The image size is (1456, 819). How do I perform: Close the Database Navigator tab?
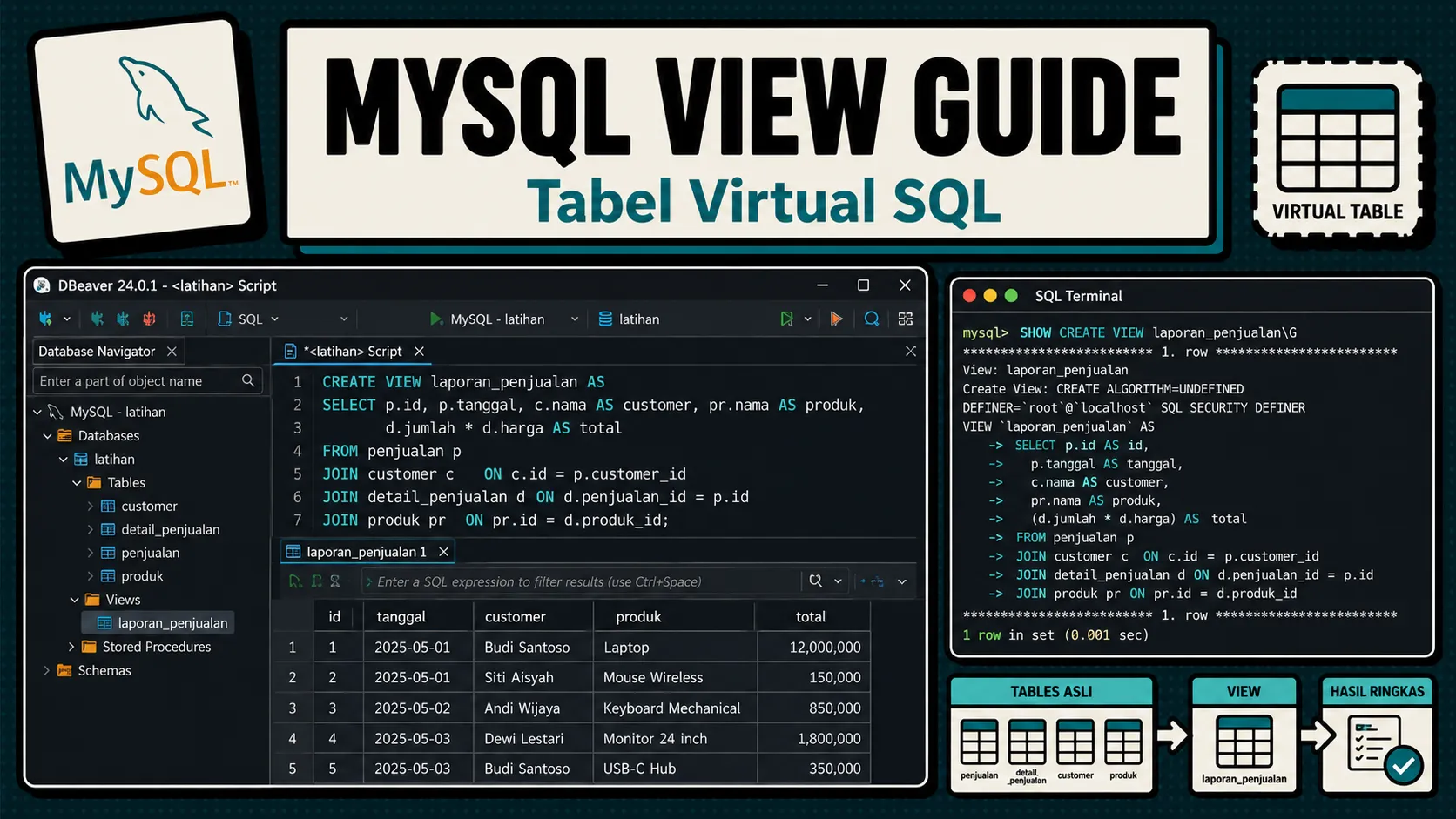(x=172, y=351)
